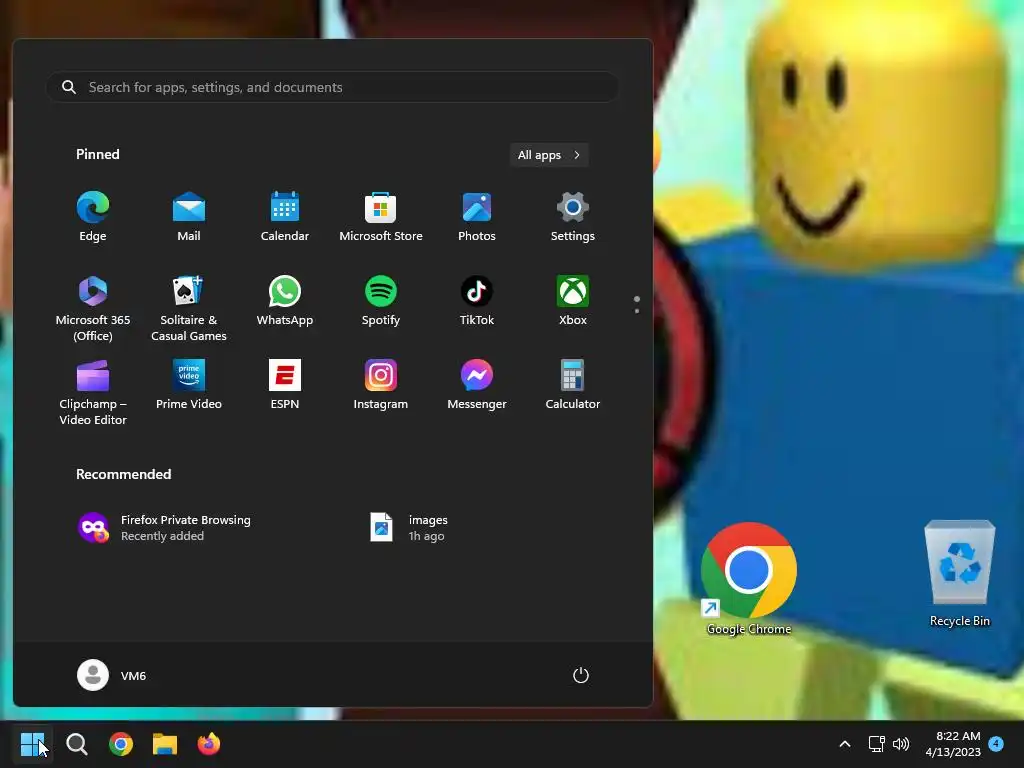
Task: Open WhatsApp from pinned apps
Action: (x=285, y=302)
